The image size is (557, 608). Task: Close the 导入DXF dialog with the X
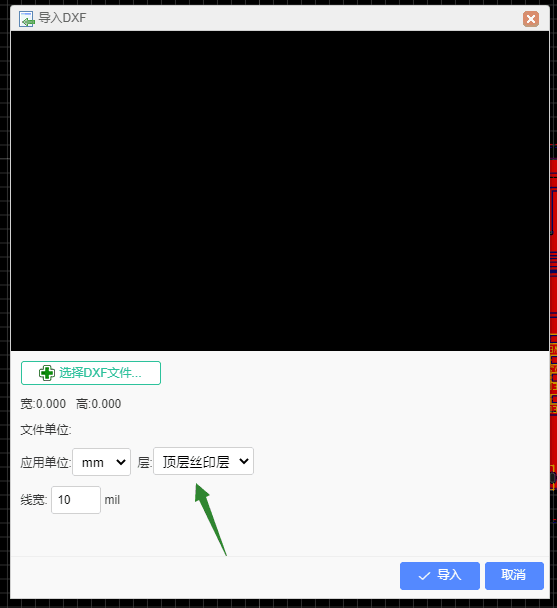pos(531,19)
